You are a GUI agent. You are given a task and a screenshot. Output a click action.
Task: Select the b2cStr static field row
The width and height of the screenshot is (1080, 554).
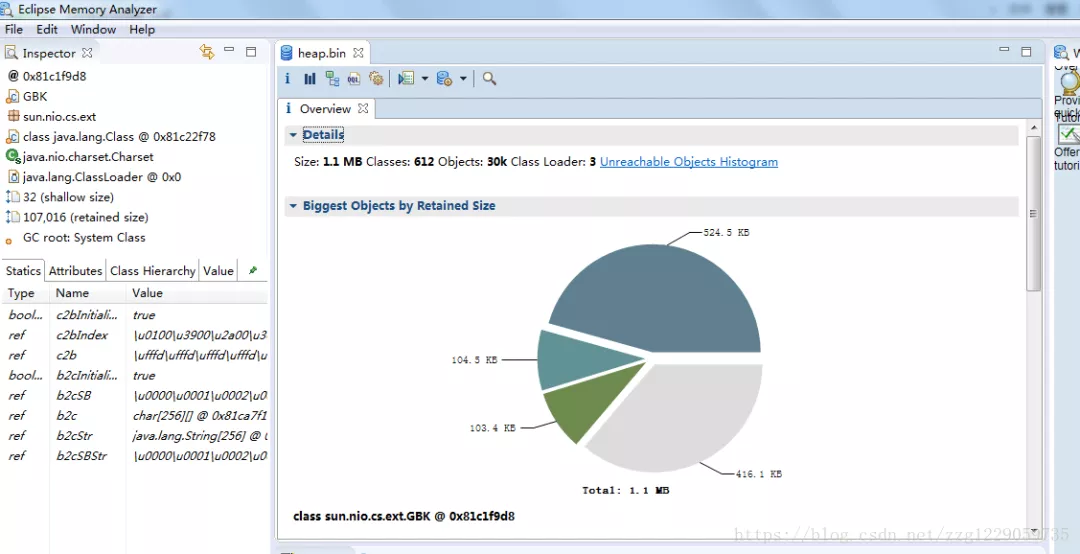[x=135, y=435]
